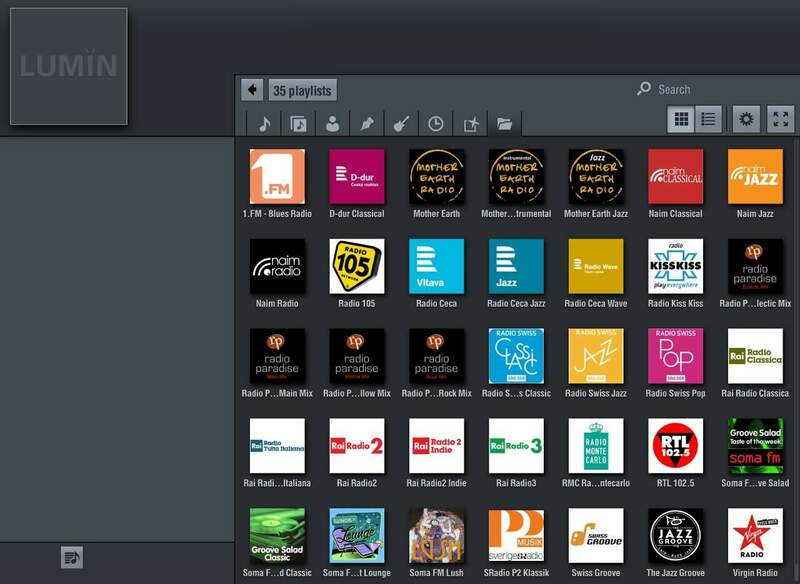Open Virgin Radio station icon
The height and width of the screenshot is (584, 800).
(755, 536)
